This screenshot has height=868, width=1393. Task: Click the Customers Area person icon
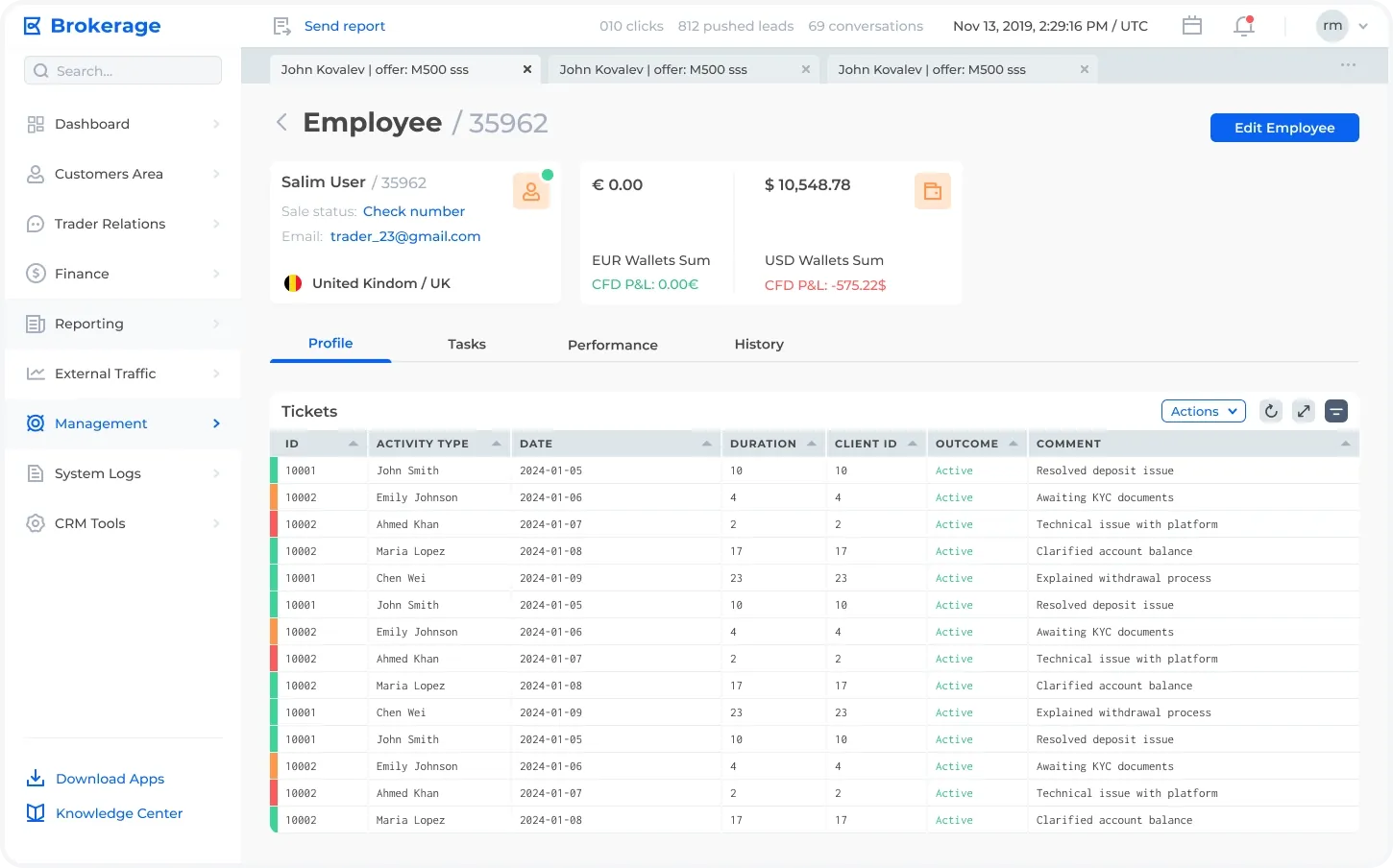(x=36, y=174)
